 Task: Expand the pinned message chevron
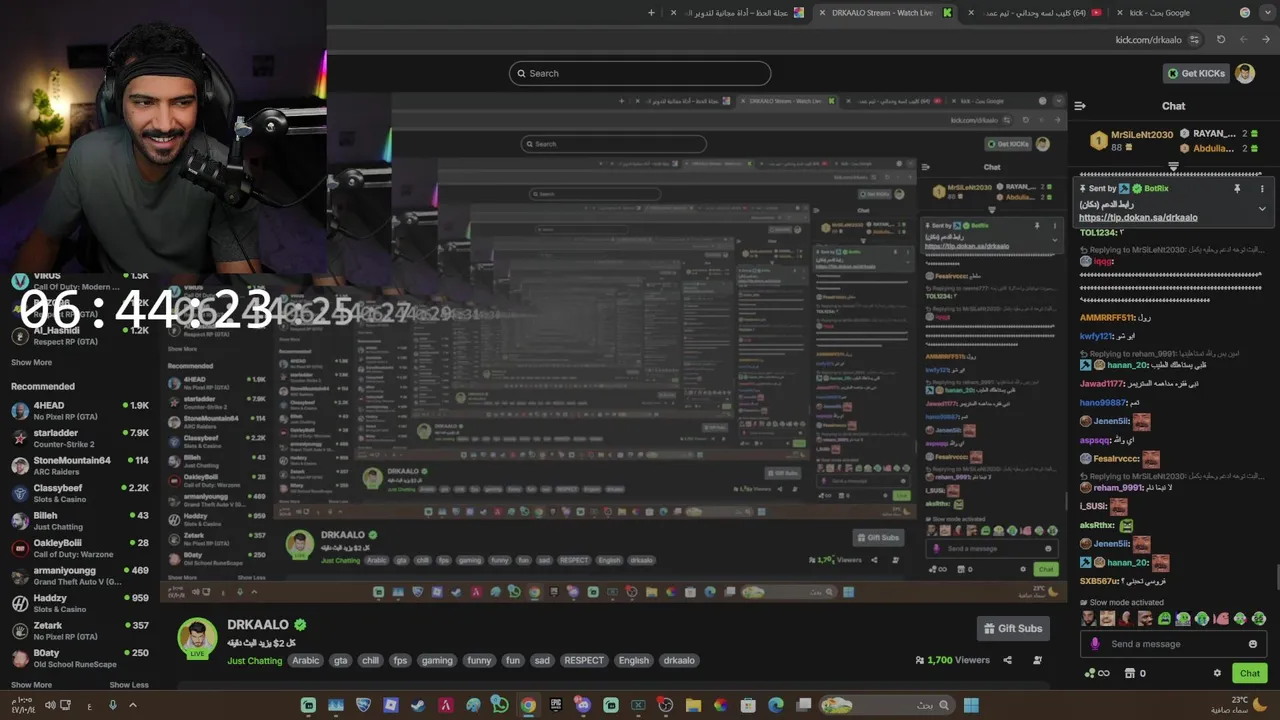coord(1262,209)
